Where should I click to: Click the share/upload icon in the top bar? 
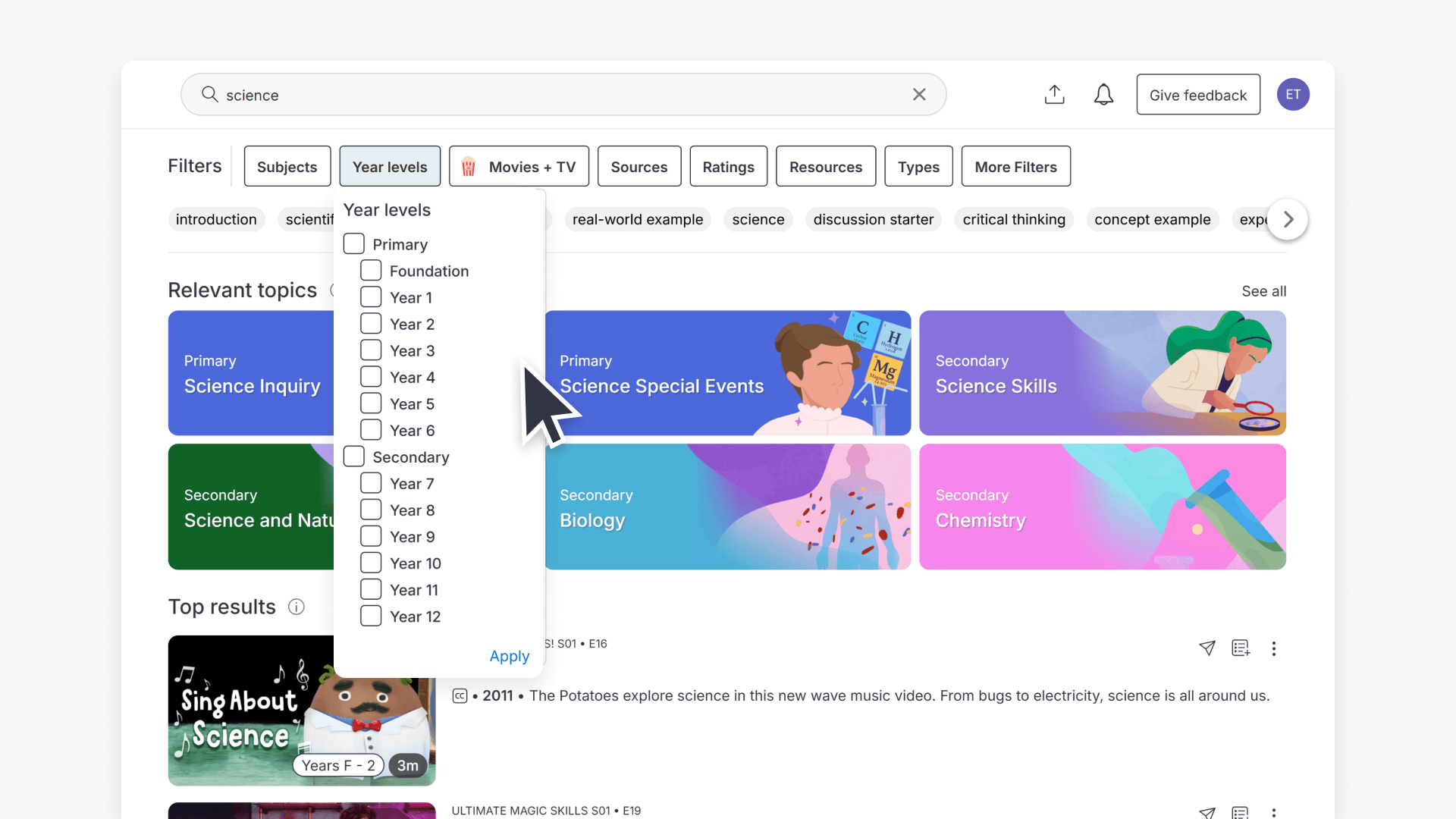tap(1054, 94)
